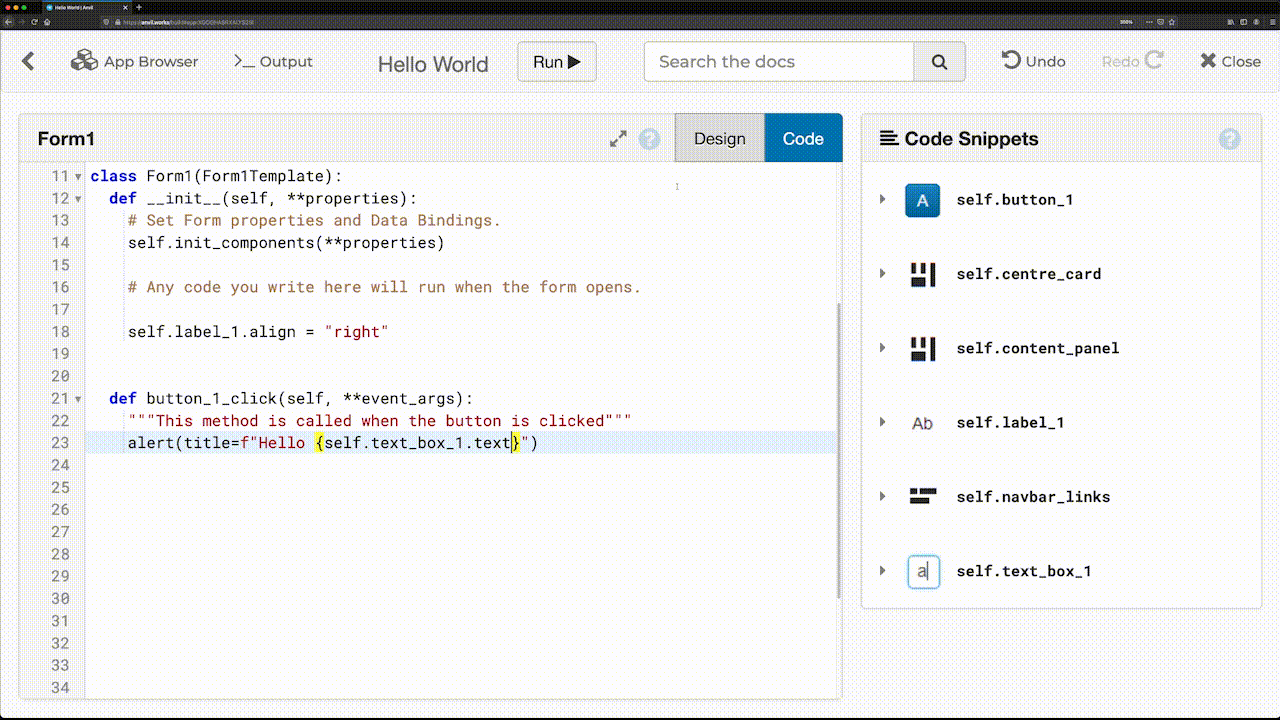
Task: Click the label_1 Ab icon
Action: coord(922,422)
